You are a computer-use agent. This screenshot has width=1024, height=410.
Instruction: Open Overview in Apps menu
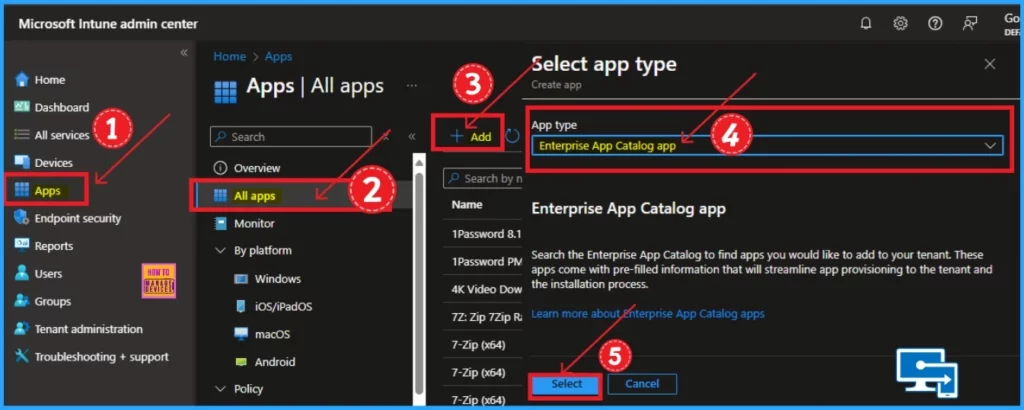tap(257, 168)
